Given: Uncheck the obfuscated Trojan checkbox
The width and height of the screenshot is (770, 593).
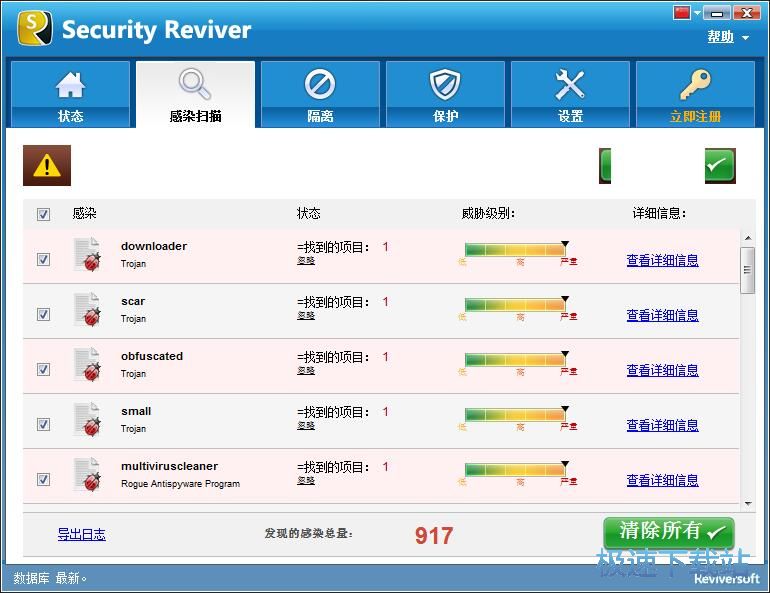Looking at the screenshot, I should point(43,369).
